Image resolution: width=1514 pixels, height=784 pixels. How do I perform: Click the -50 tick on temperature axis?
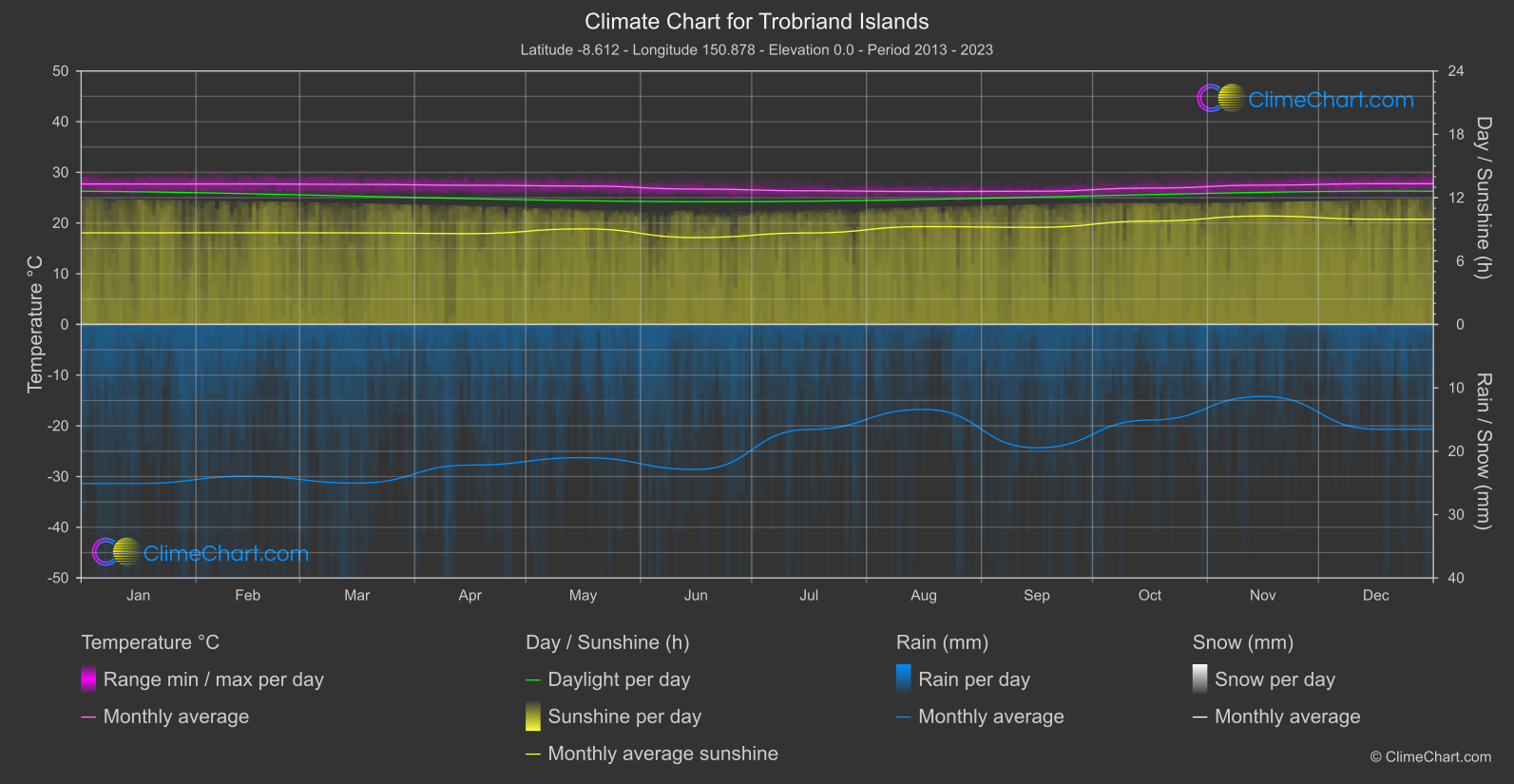coord(58,578)
